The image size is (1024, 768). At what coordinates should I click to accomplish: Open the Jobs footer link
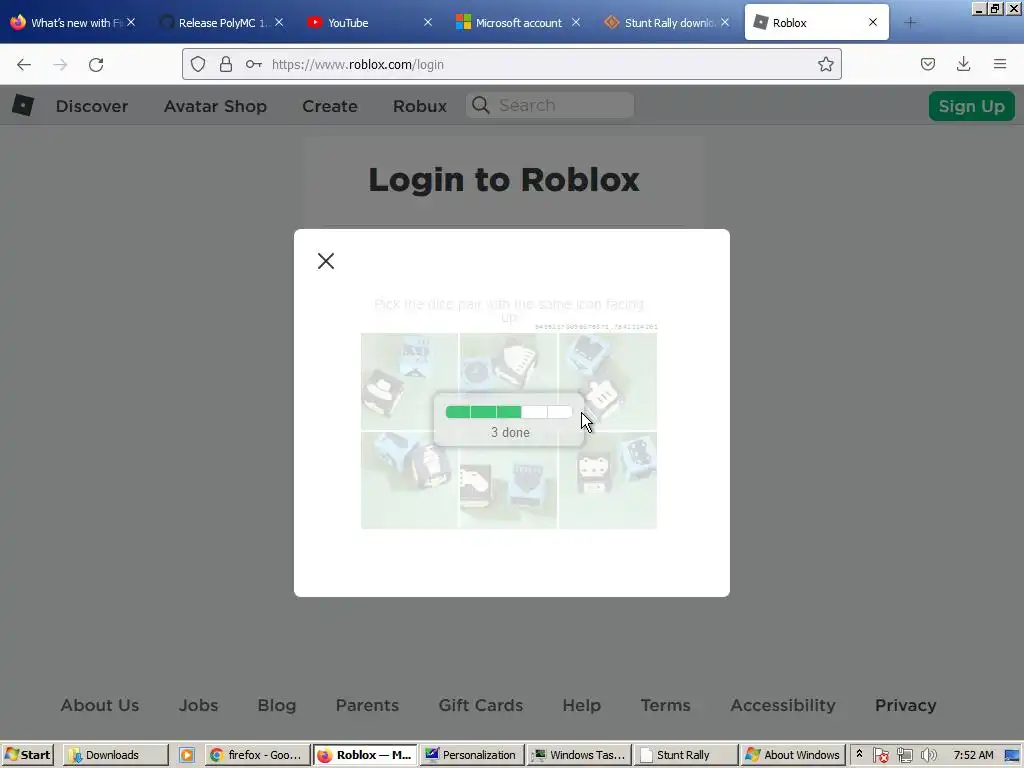199,705
